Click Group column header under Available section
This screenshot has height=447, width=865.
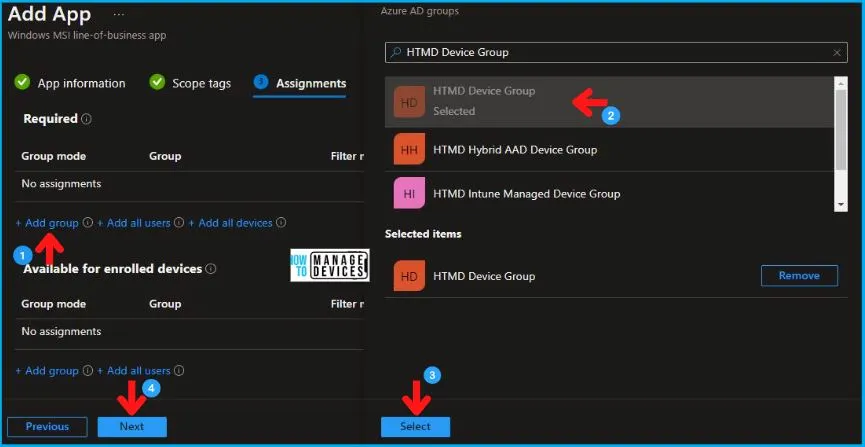165,304
